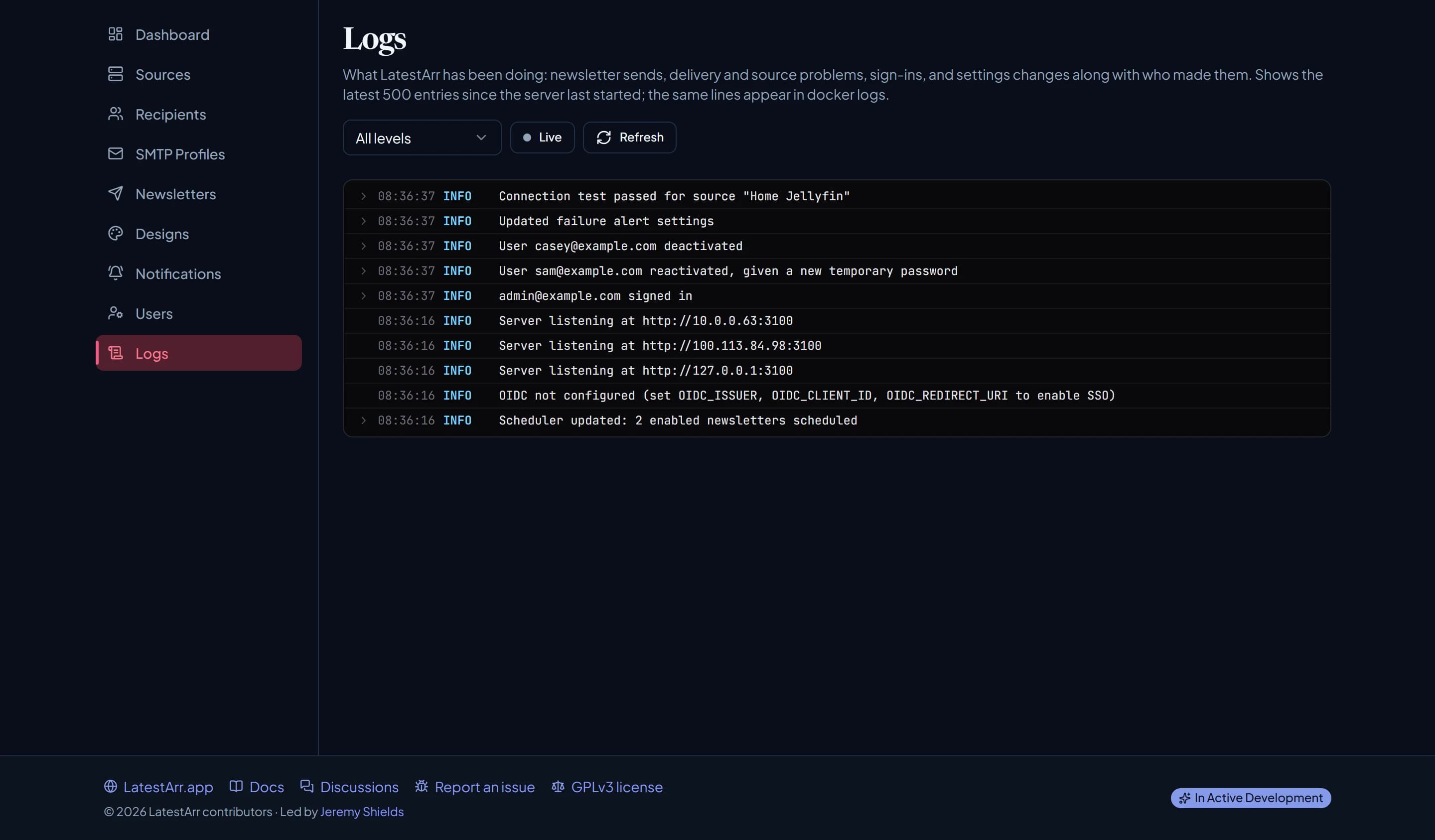The image size is (1435, 840).
Task: Visit the Jeremy Shields link
Action: (362, 812)
